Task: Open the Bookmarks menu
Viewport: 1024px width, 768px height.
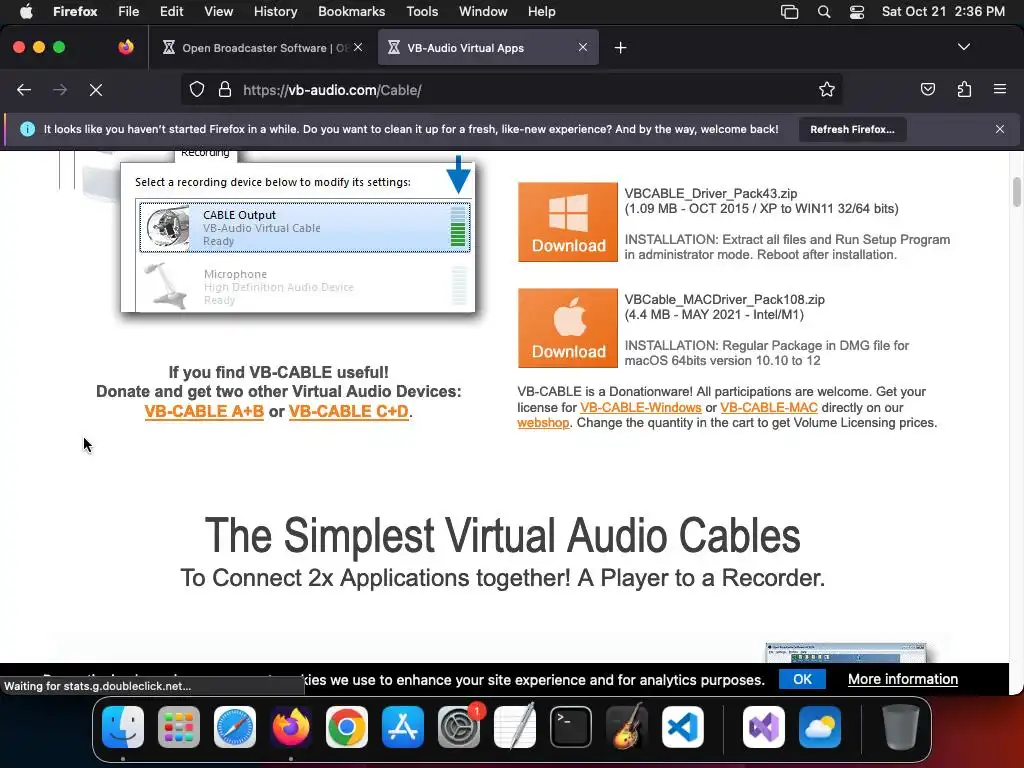Action: 351,12
